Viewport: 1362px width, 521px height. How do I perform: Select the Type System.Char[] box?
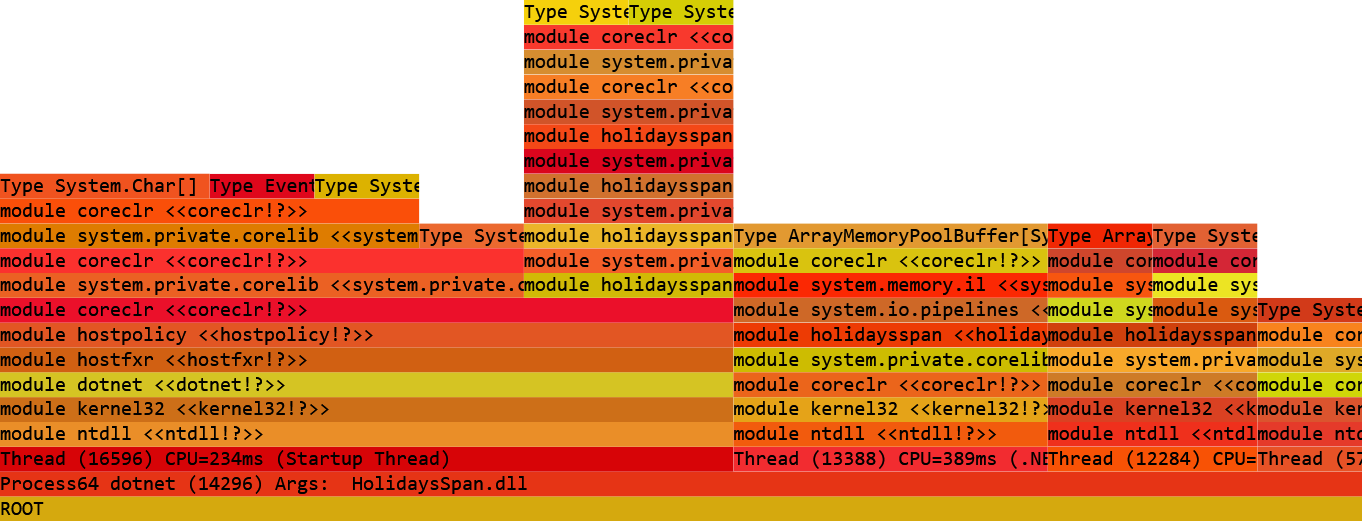click(x=105, y=186)
